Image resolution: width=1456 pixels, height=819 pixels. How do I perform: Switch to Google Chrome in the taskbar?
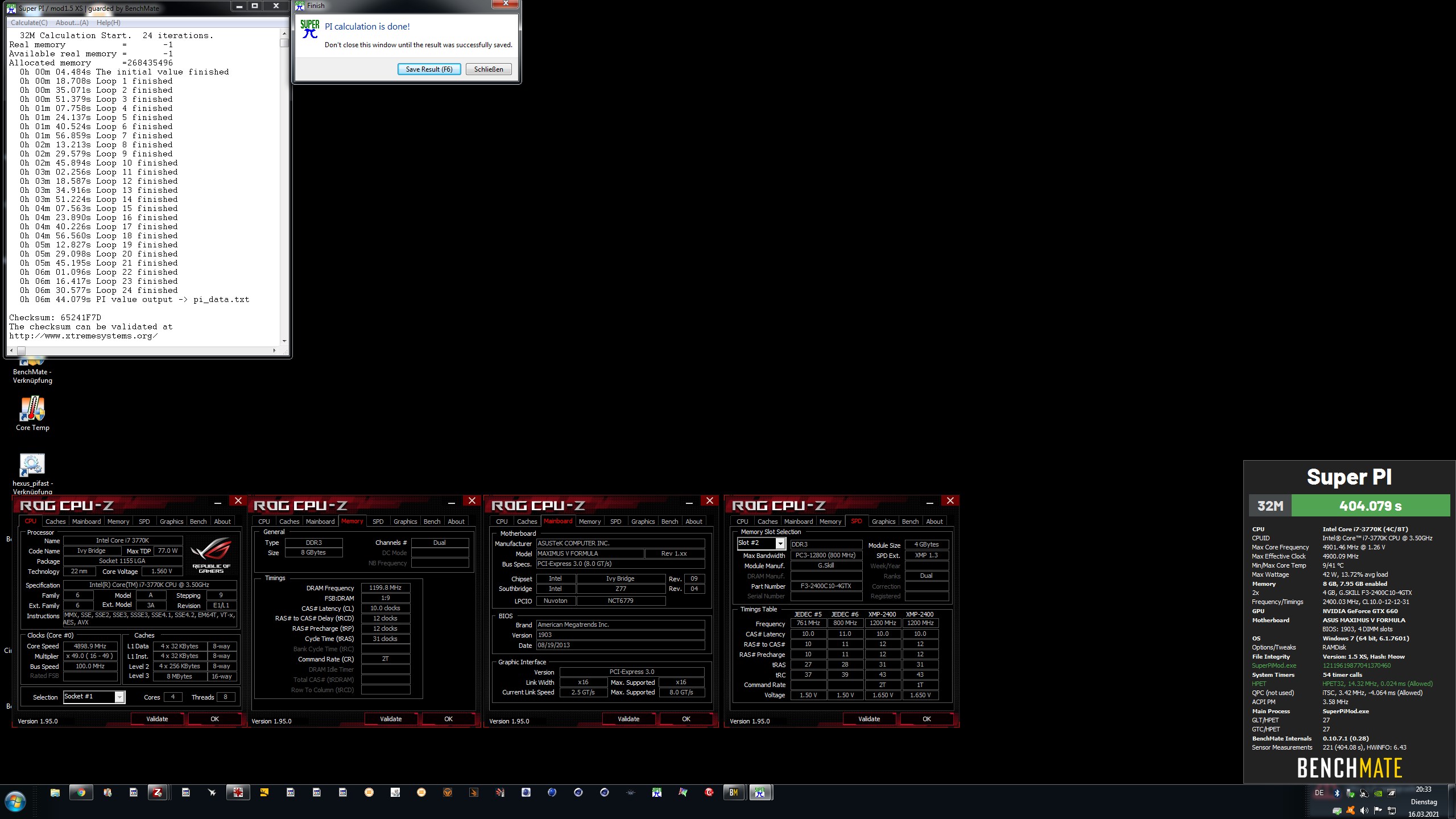(x=81, y=792)
